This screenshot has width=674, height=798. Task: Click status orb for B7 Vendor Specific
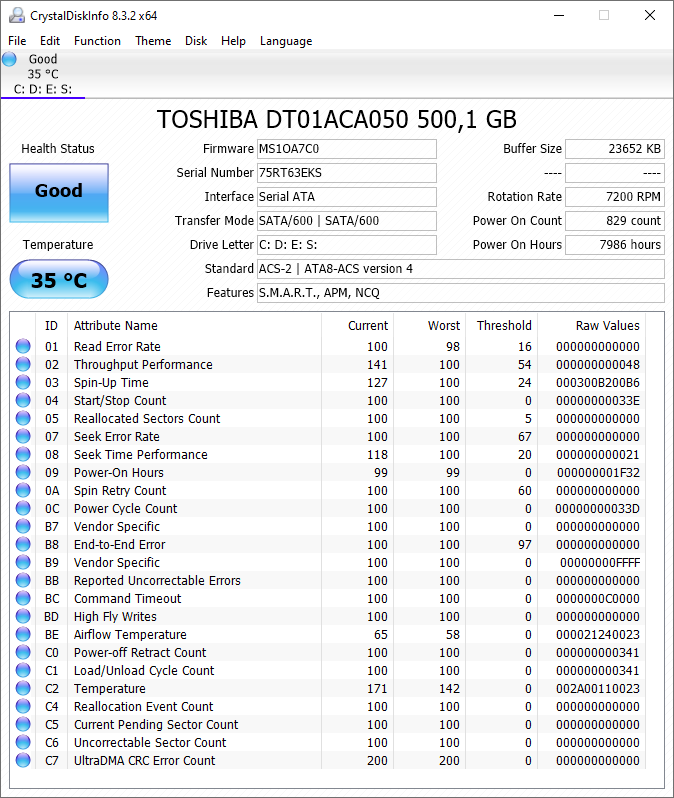tap(23, 526)
